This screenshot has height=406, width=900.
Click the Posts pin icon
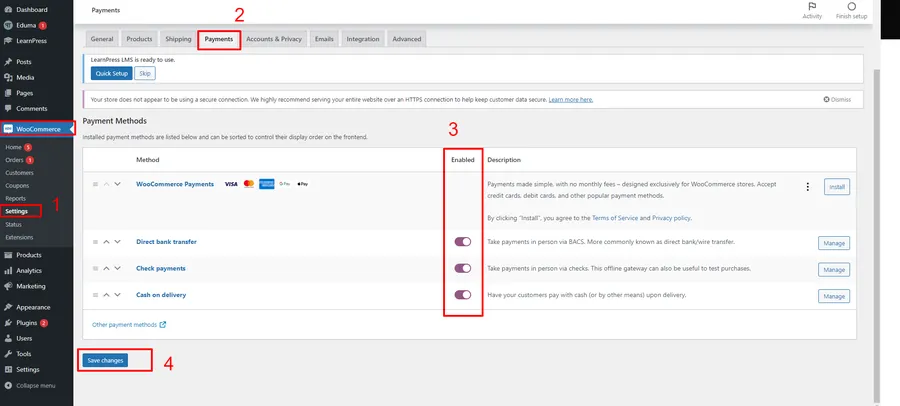tap(8, 62)
